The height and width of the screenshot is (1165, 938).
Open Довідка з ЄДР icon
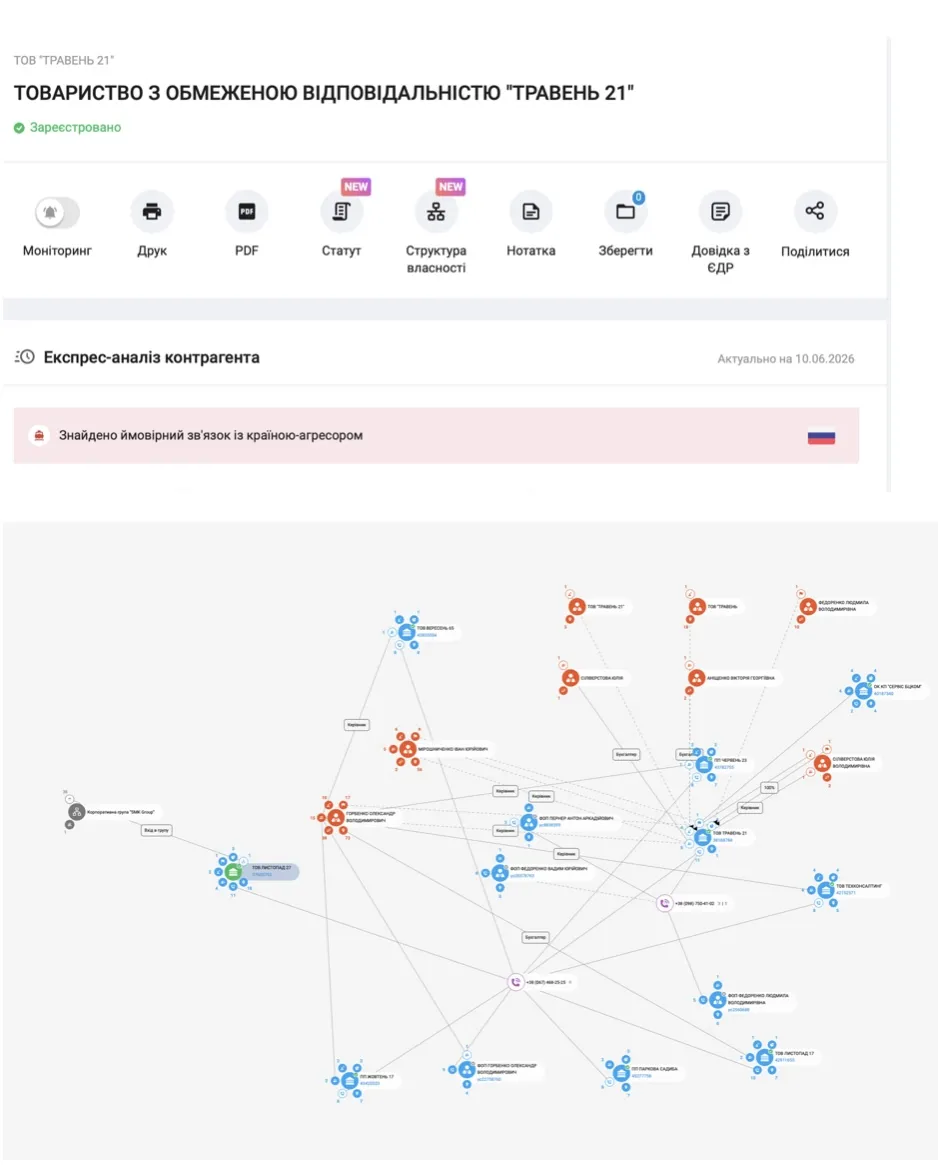(x=720, y=212)
